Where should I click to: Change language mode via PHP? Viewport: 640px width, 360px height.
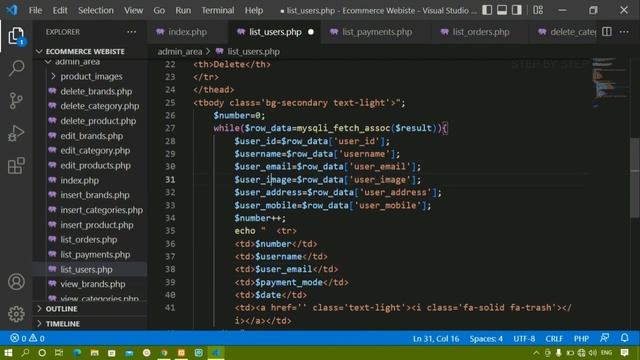tap(581, 338)
